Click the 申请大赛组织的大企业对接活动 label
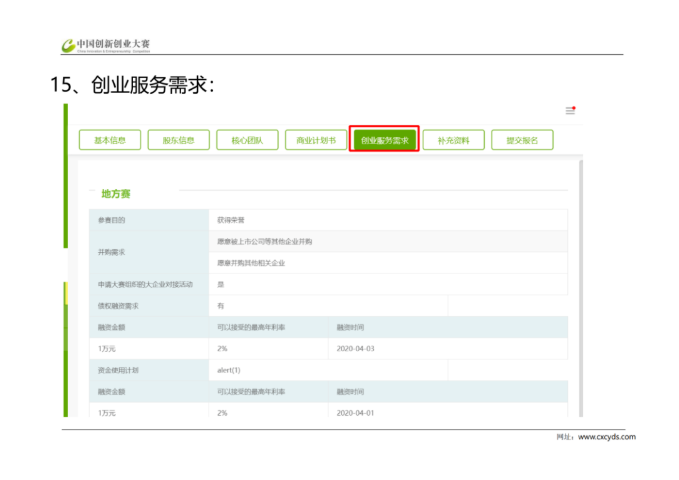This screenshot has height=480, width=679. 145,284
